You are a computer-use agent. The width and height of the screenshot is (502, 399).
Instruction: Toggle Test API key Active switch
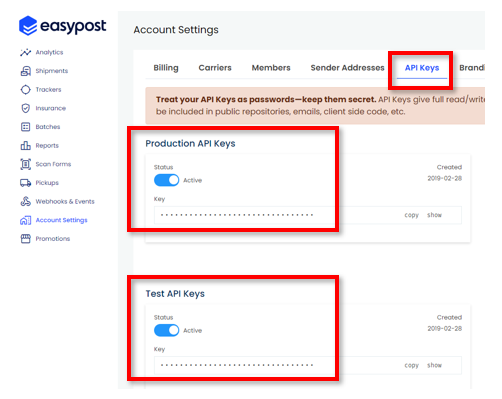[x=166, y=330]
